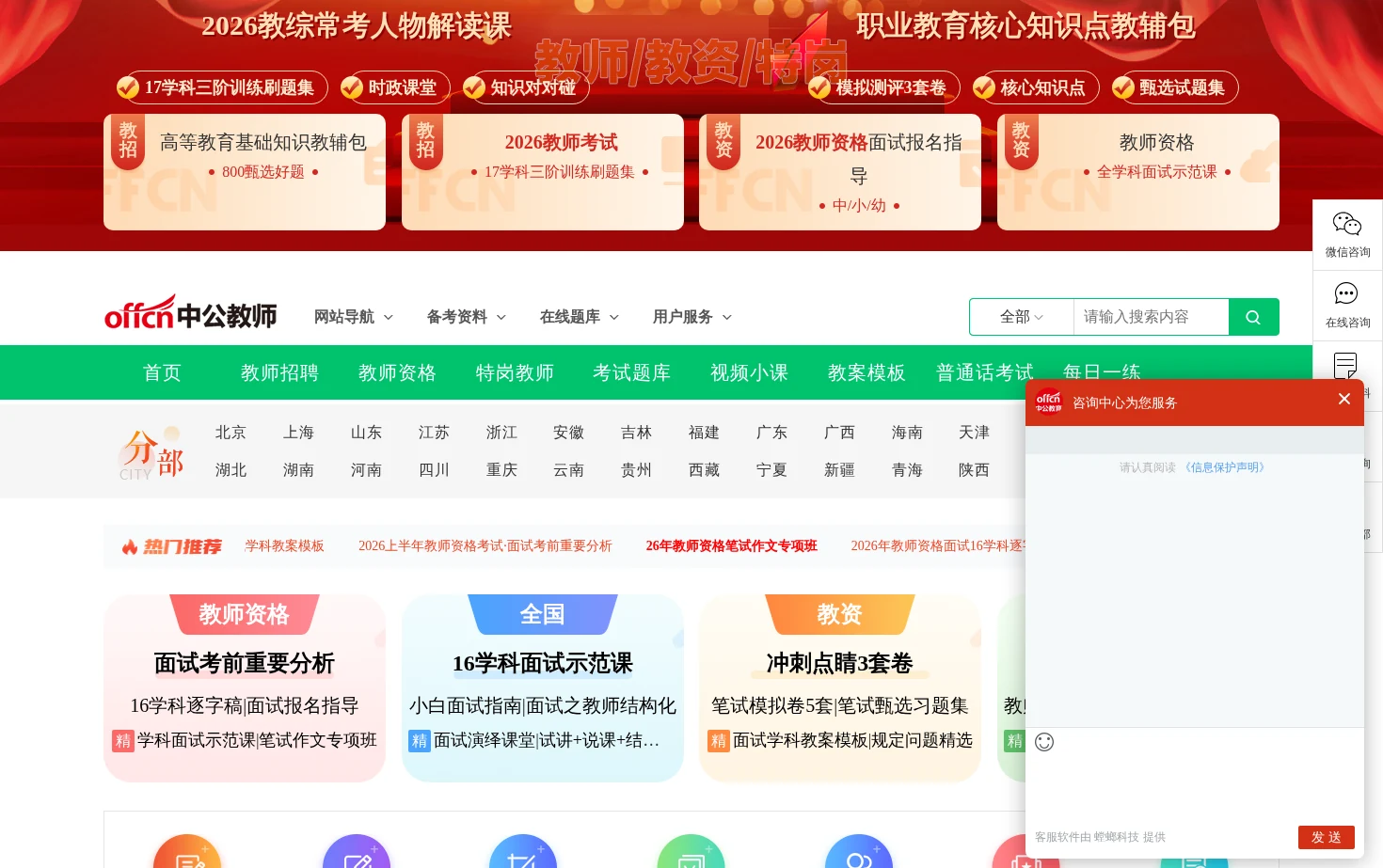Screen dimensions: 1383x868
Task: Select the 北京 branch link
Action: 230,432
